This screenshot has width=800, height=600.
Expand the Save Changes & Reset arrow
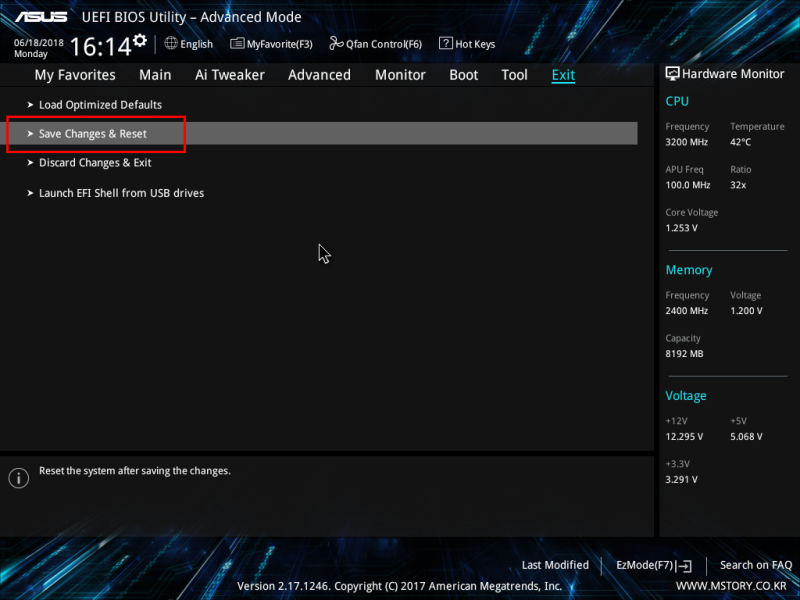tap(30, 134)
